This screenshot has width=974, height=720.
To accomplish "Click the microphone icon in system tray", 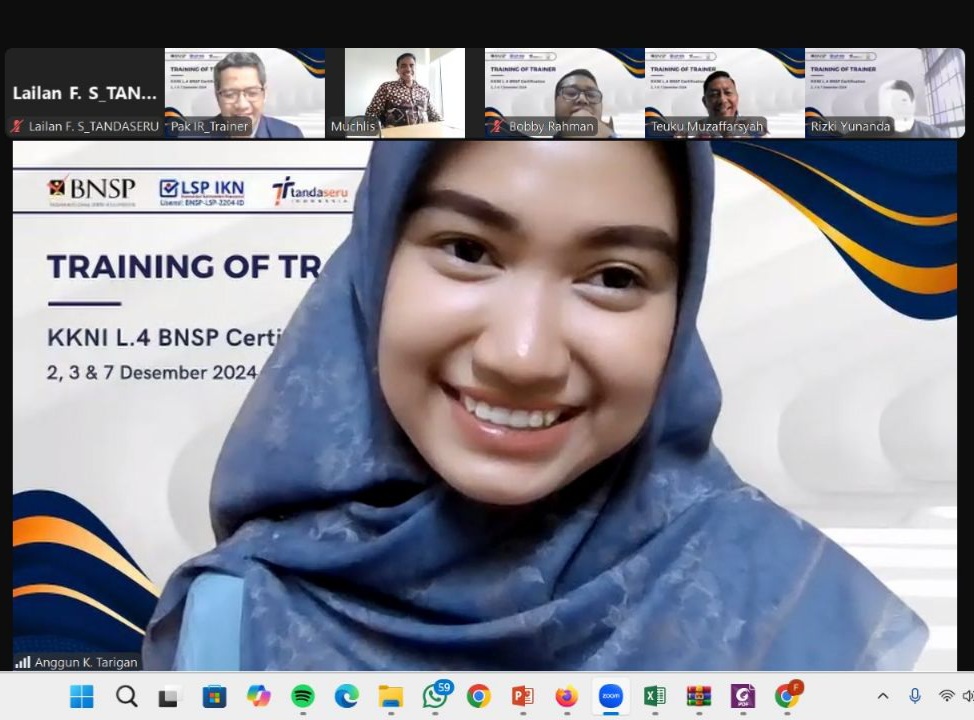I will coord(914,696).
